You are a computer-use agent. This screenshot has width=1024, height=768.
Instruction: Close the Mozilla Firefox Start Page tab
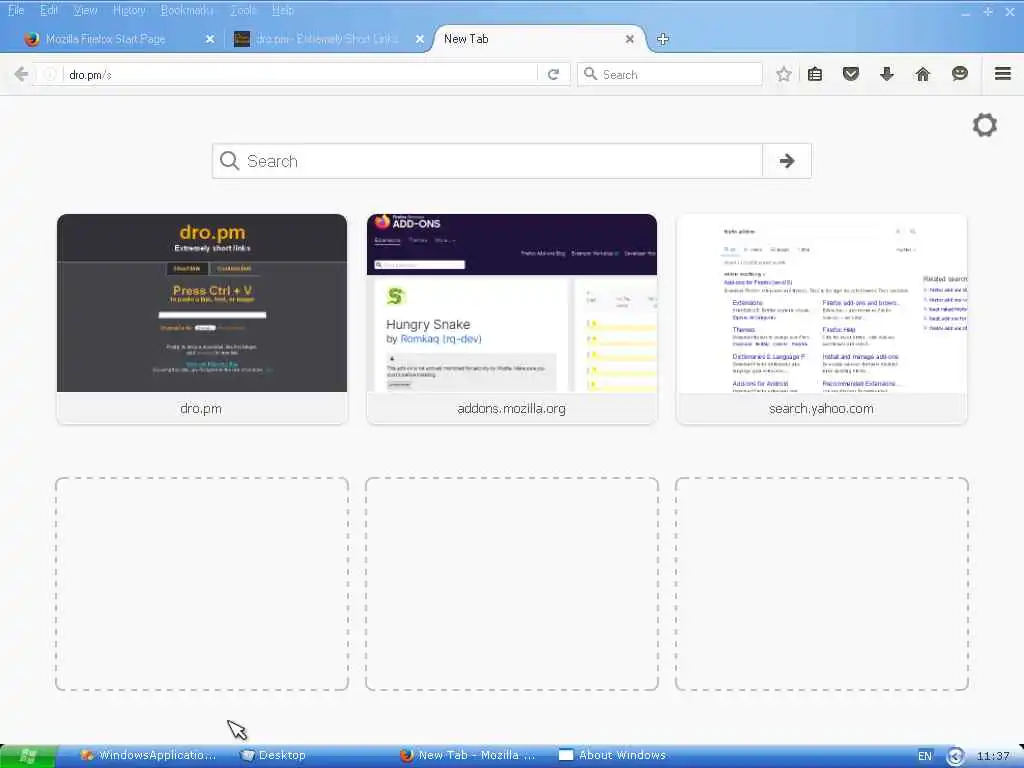pos(210,39)
